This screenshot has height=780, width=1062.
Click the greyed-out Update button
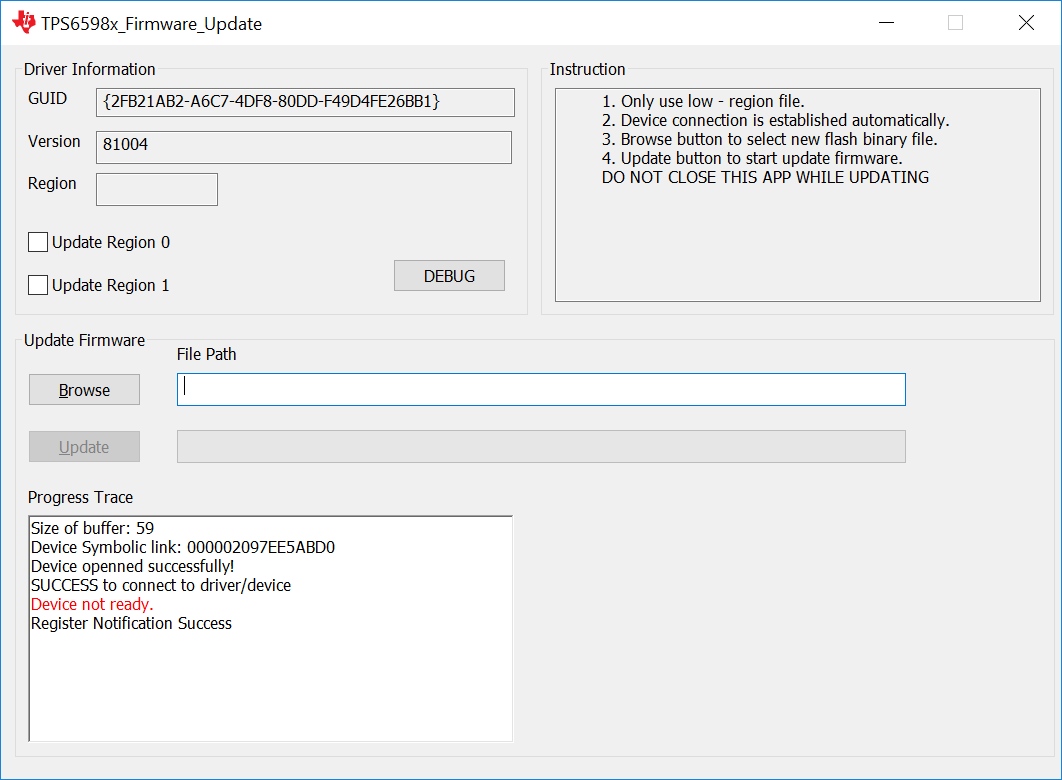tap(84, 447)
